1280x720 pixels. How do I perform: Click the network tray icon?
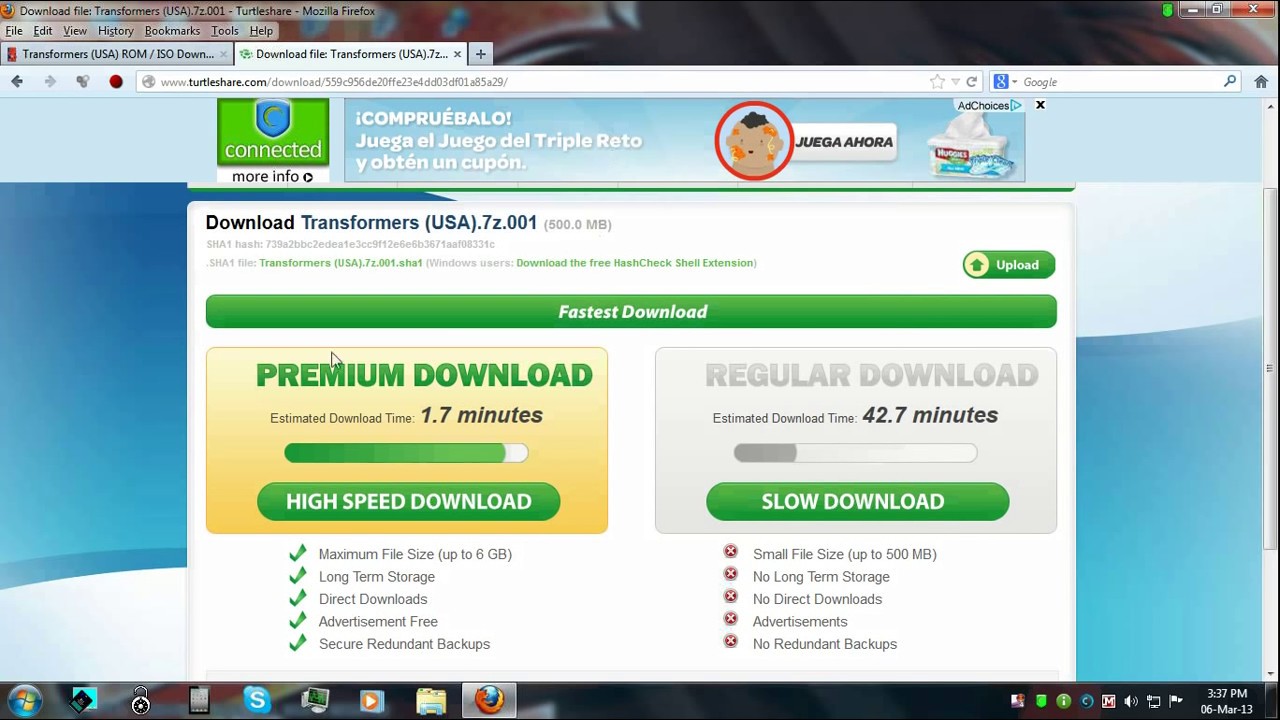point(1153,702)
